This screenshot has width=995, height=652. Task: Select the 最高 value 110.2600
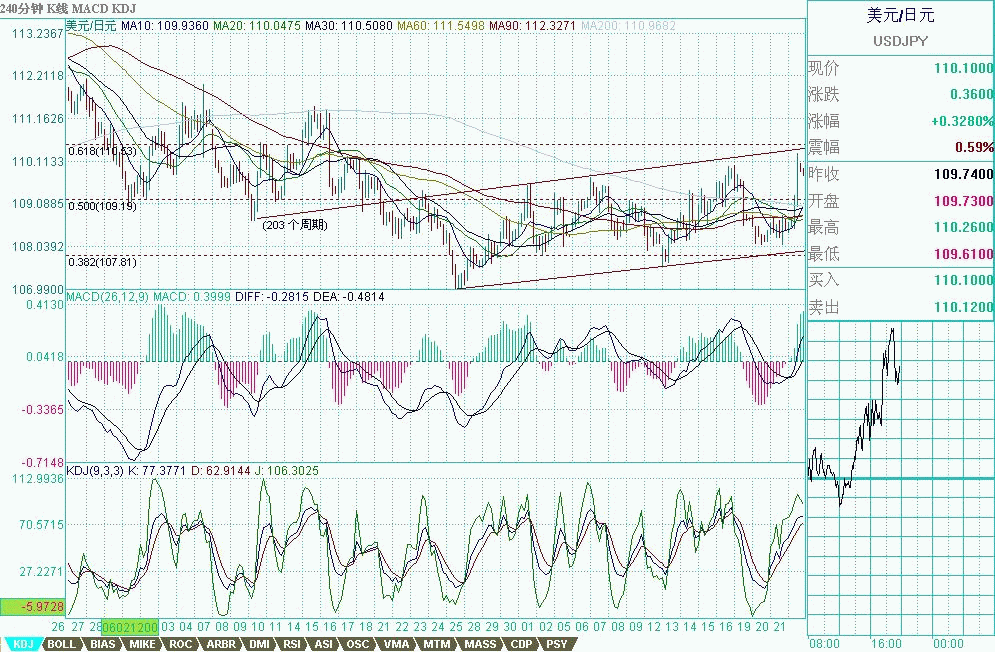click(x=963, y=227)
